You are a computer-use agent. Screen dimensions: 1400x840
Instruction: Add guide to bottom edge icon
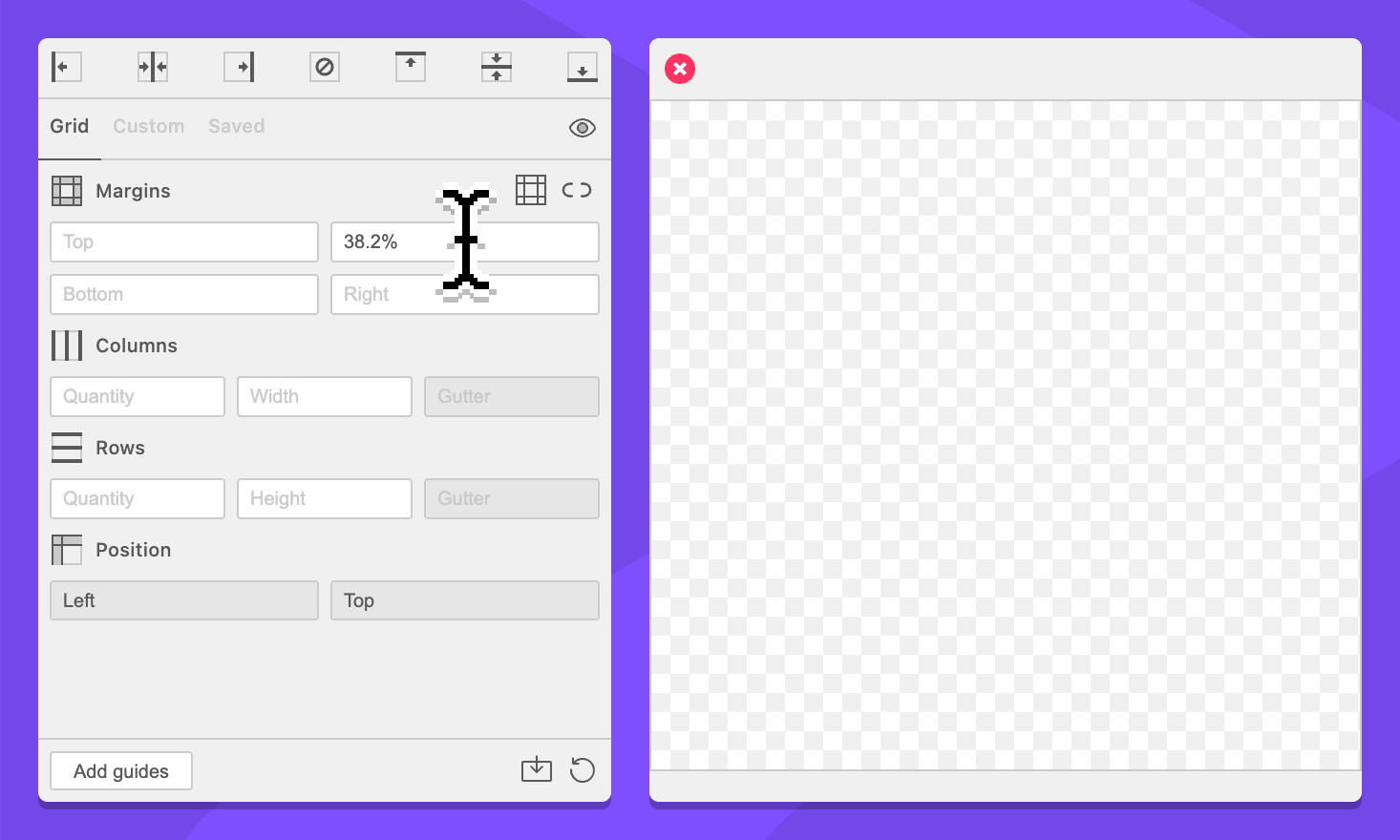[583, 67]
